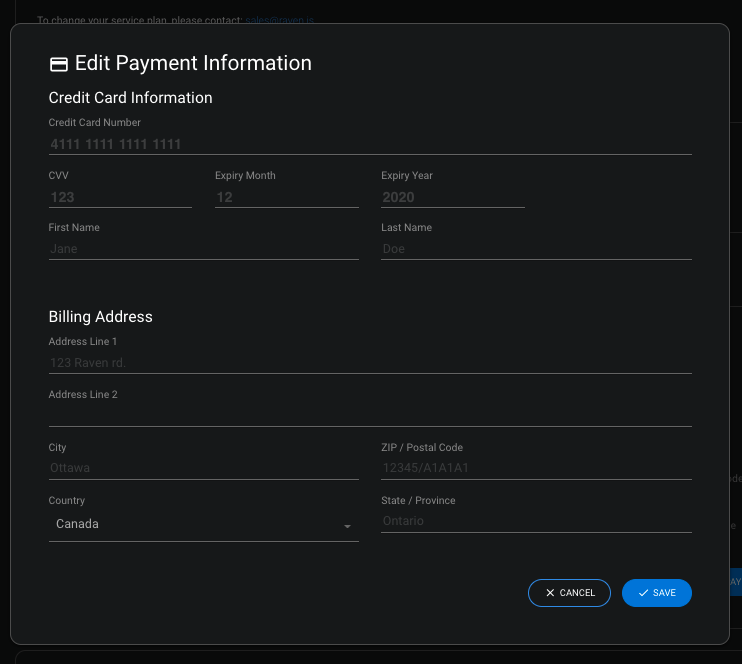This screenshot has height=664, width=742.
Task: Click the State / Province field
Action: click(x=536, y=521)
